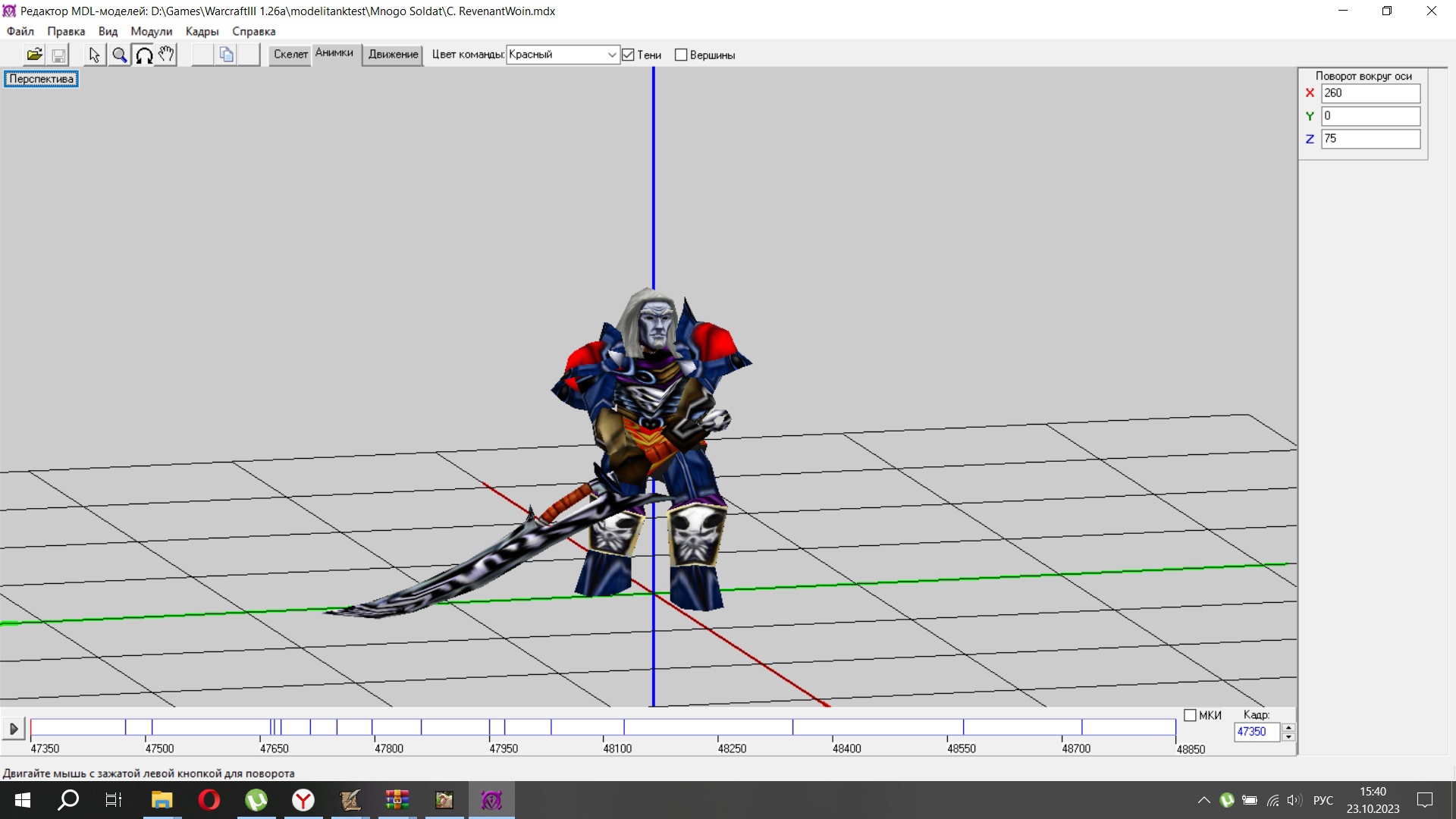Screen dimensions: 1456x819
Task: Enable the МКИ checkbox
Action: coord(1190,715)
